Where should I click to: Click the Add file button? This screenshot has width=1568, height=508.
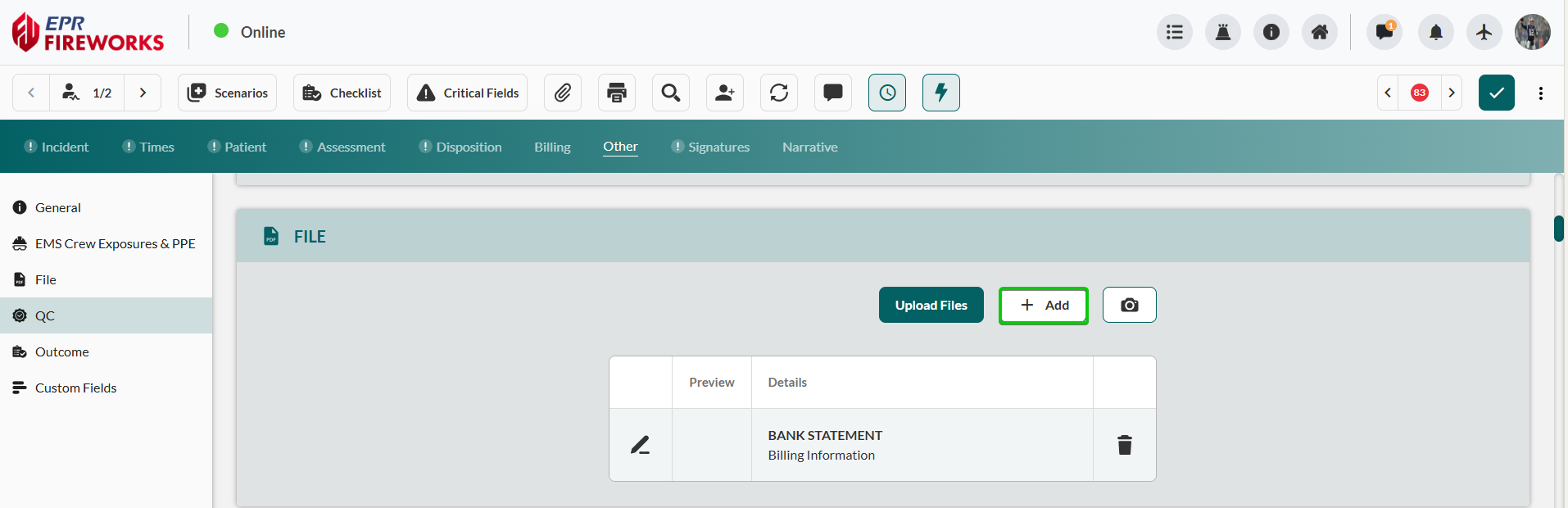pos(1044,305)
